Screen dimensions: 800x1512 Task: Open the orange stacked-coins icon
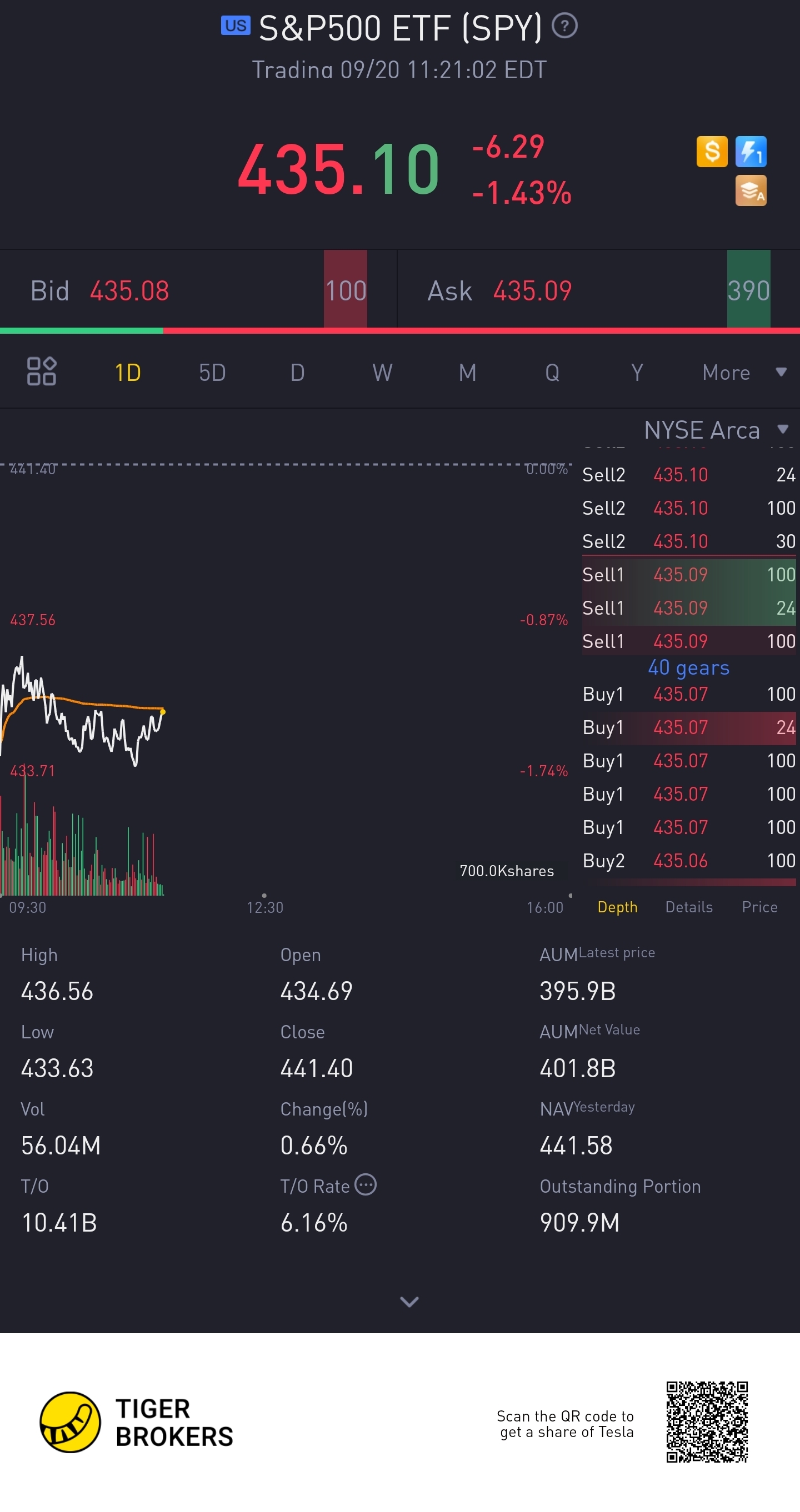751,190
